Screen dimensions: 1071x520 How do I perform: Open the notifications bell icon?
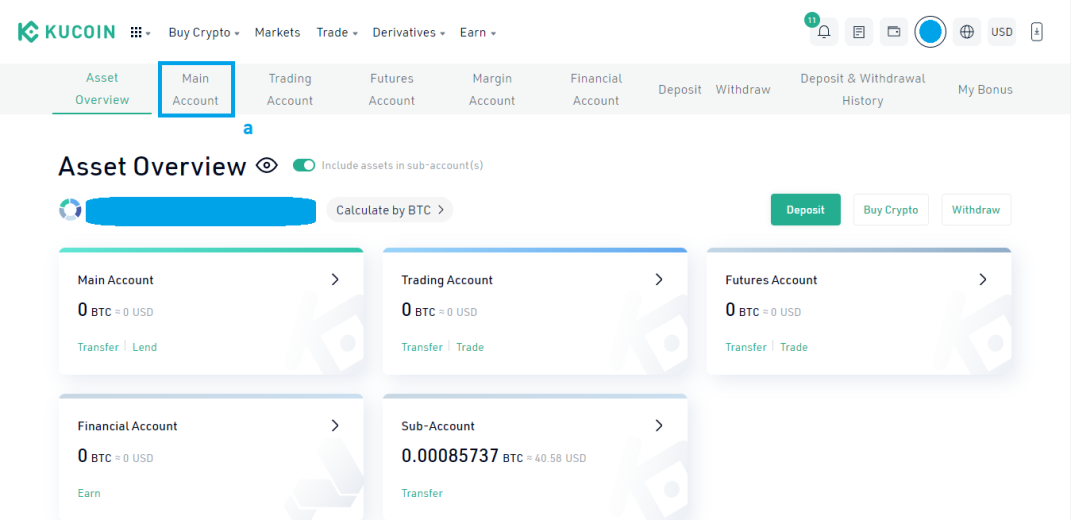[x=824, y=32]
